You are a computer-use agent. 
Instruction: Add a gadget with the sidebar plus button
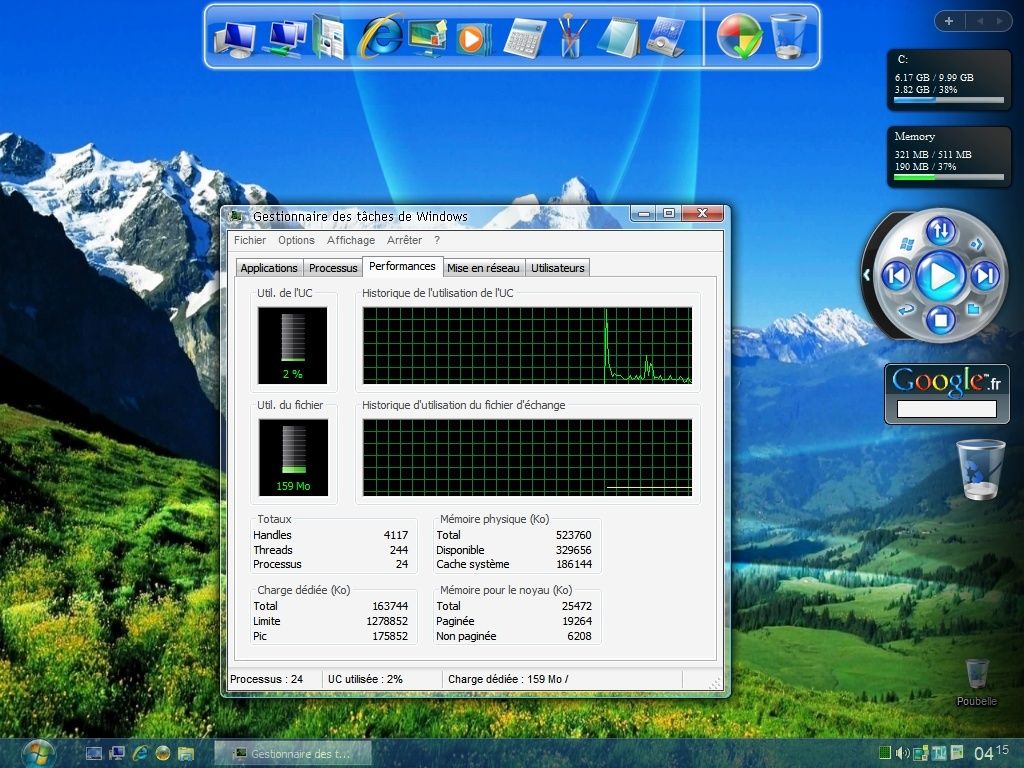click(949, 21)
